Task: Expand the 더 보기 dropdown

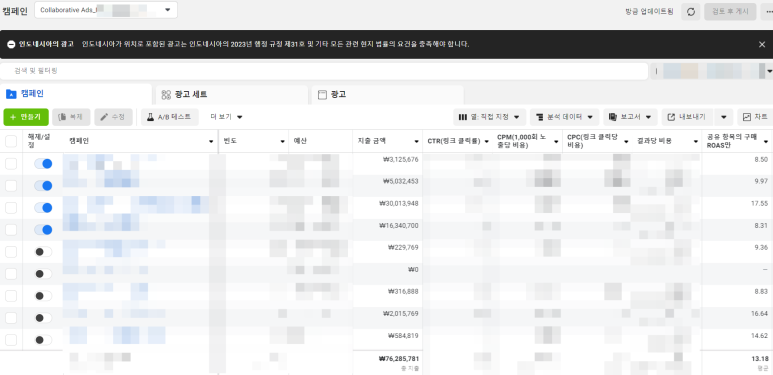Action: tap(226, 117)
